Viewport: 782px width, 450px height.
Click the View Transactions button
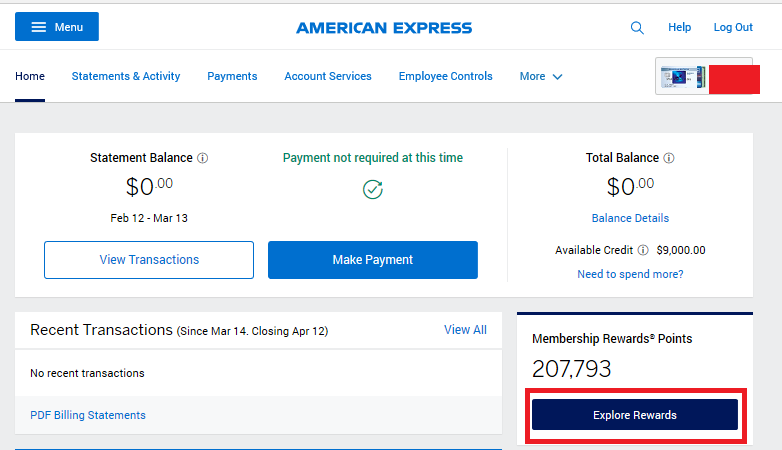click(149, 260)
